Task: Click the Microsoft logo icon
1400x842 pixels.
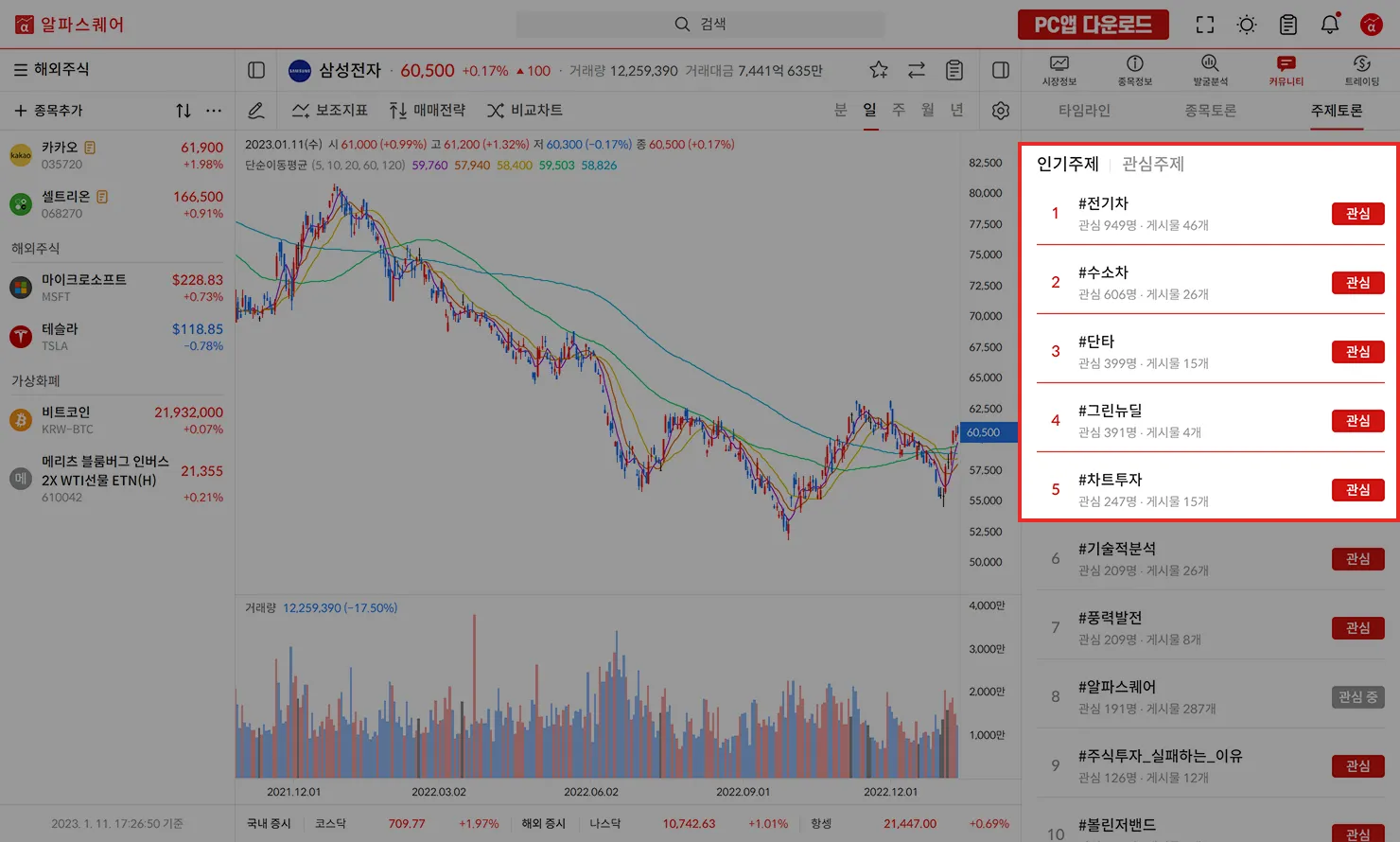Action: click(21, 288)
